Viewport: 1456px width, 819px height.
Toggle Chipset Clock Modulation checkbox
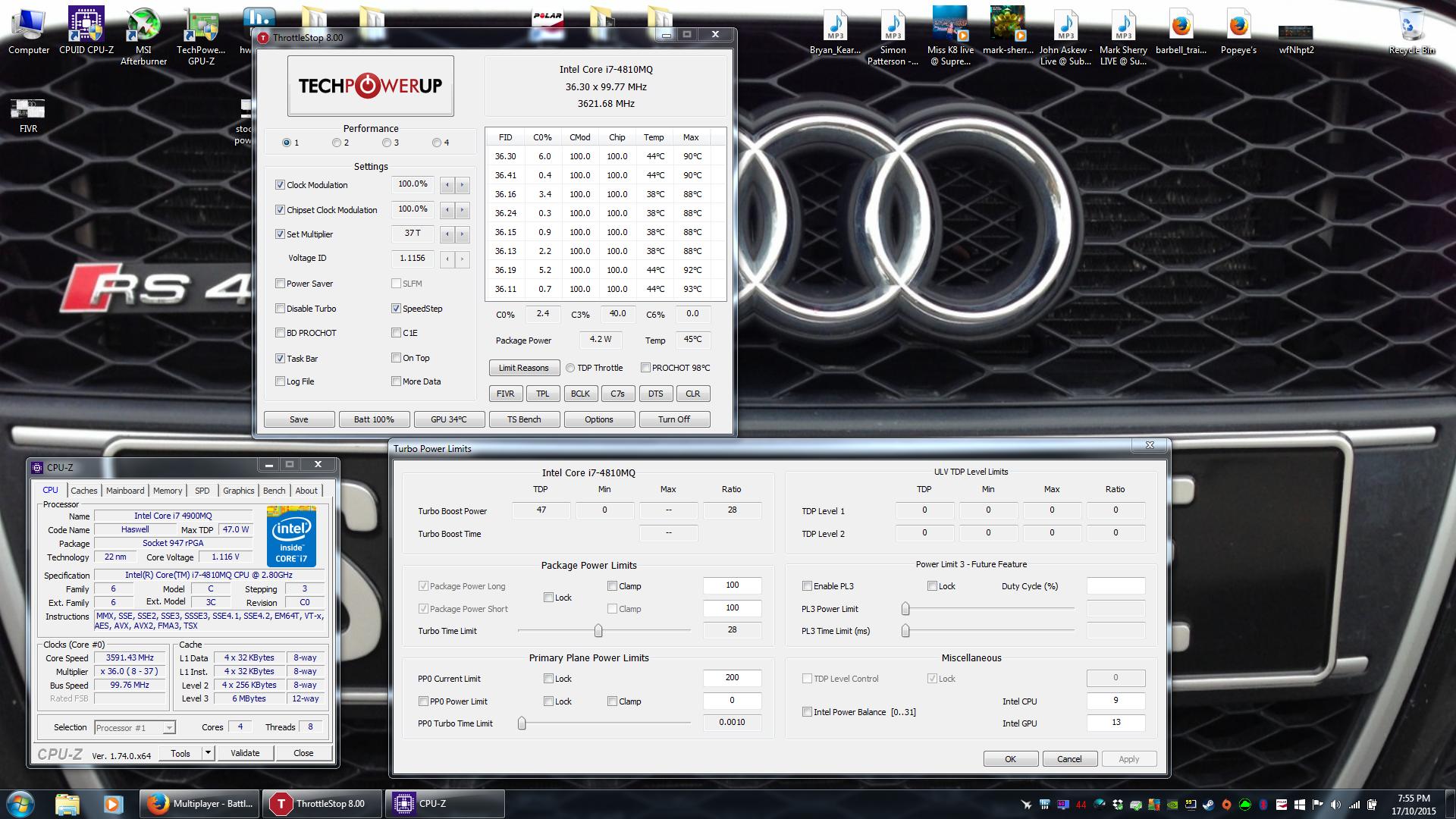point(280,210)
